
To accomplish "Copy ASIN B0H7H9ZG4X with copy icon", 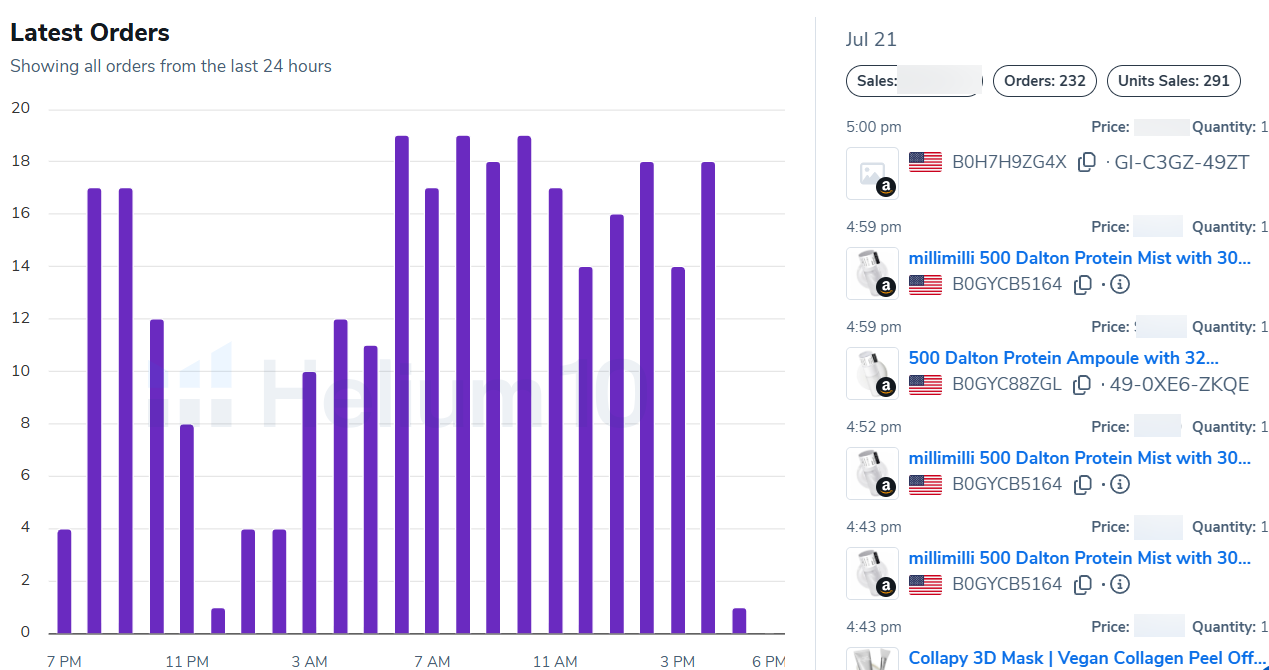I will click(x=1087, y=162).
